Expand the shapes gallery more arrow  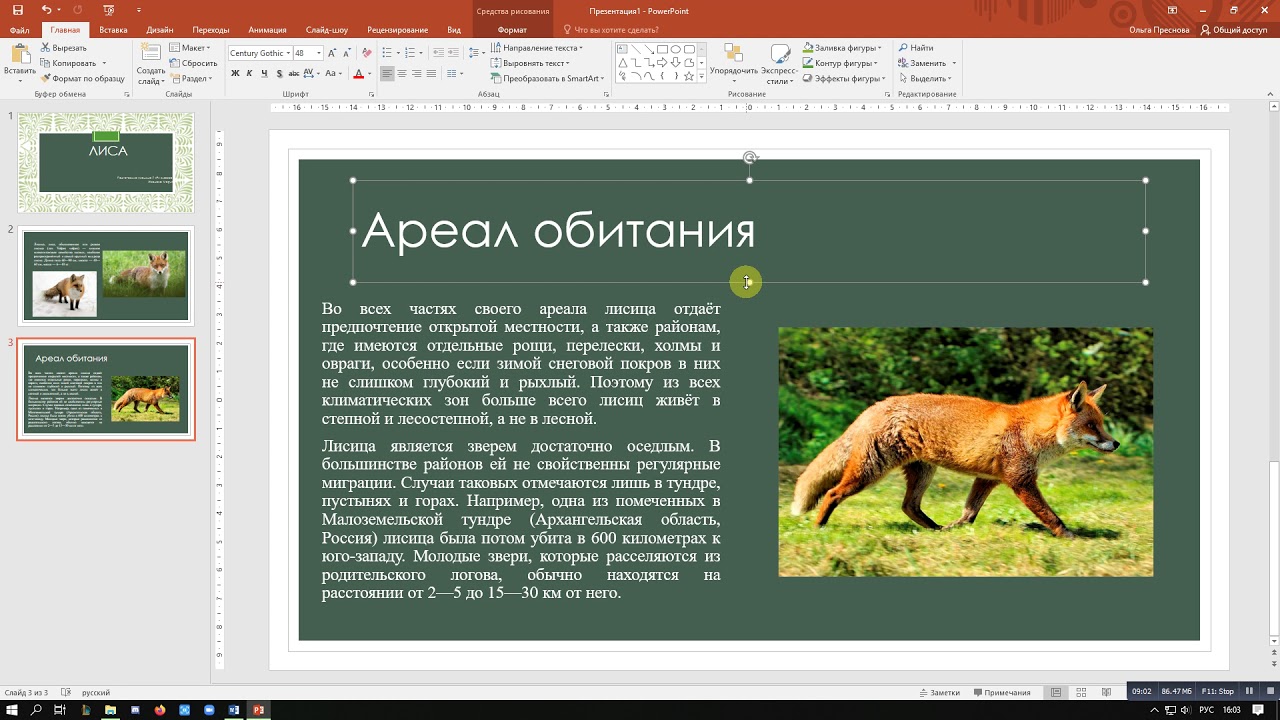[x=701, y=76]
